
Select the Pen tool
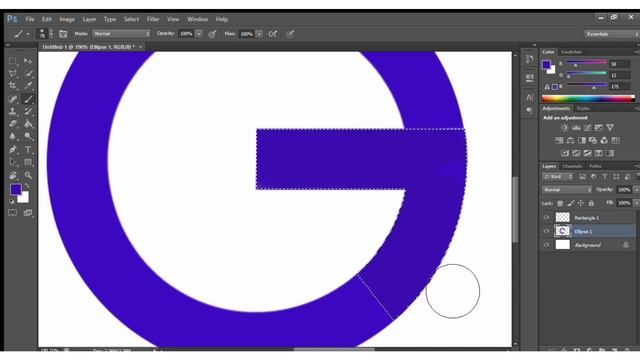pos(13,149)
